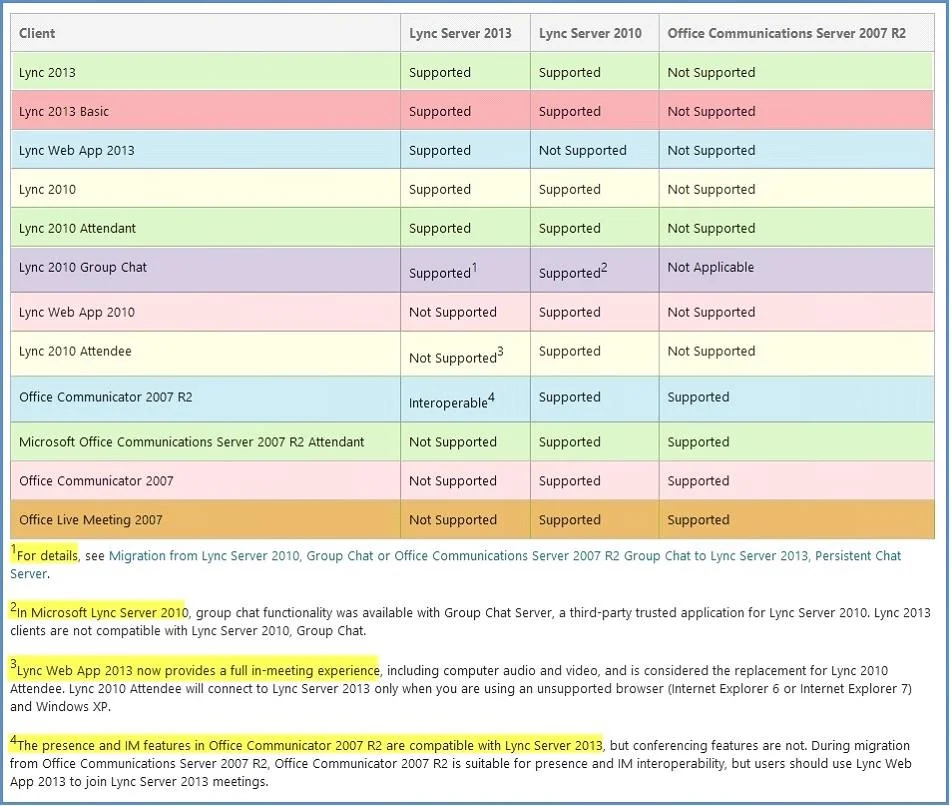The image size is (951, 806).
Task: Click 'Supported' with footnote 1 in Group Chat row
Action: click(465, 270)
